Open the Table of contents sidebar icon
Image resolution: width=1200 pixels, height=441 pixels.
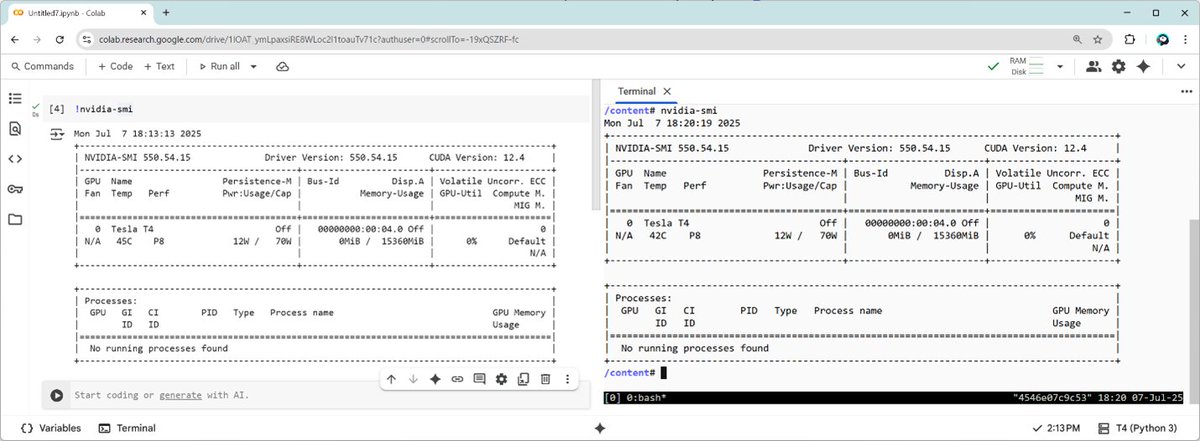(x=15, y=98)
